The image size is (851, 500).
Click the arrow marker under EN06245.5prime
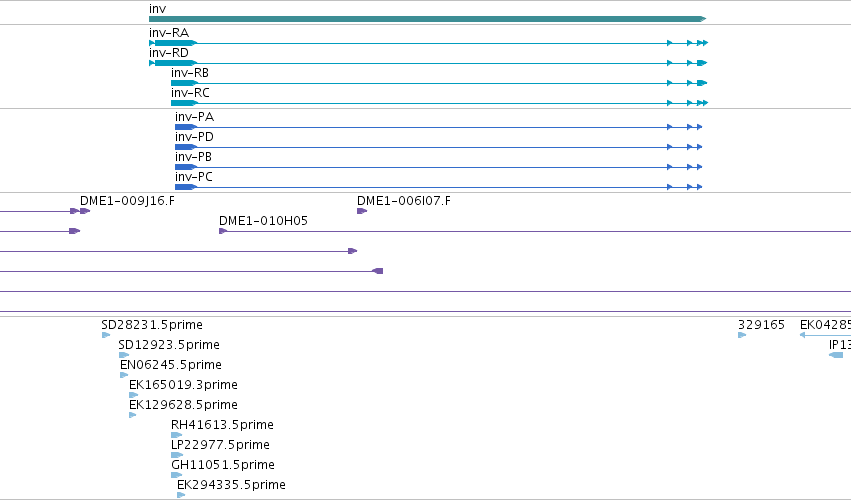click(124, 375)
